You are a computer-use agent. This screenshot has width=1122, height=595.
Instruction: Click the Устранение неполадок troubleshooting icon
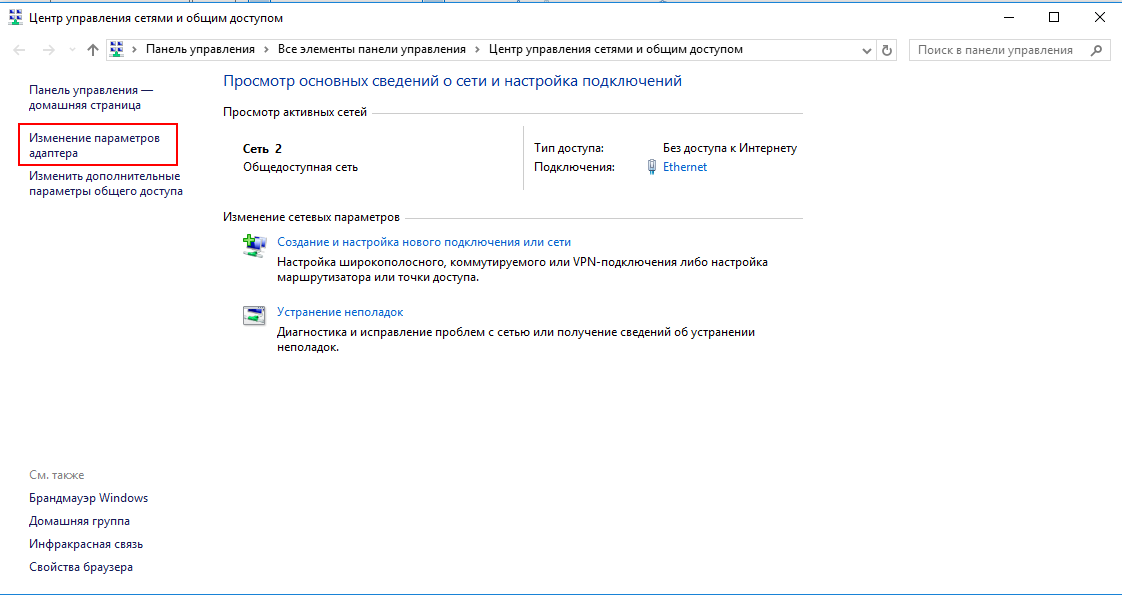[x=254, y=315]
